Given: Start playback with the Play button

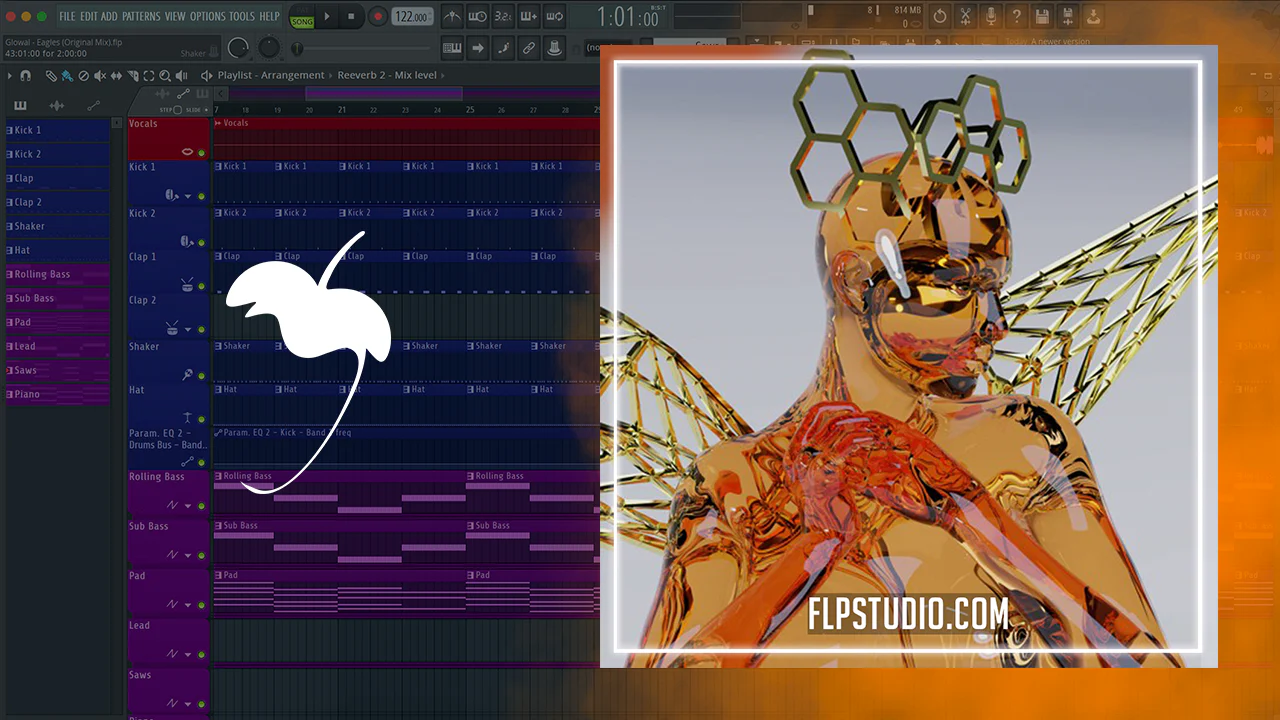Looking at the screenshot, I should tap(327, 16).
